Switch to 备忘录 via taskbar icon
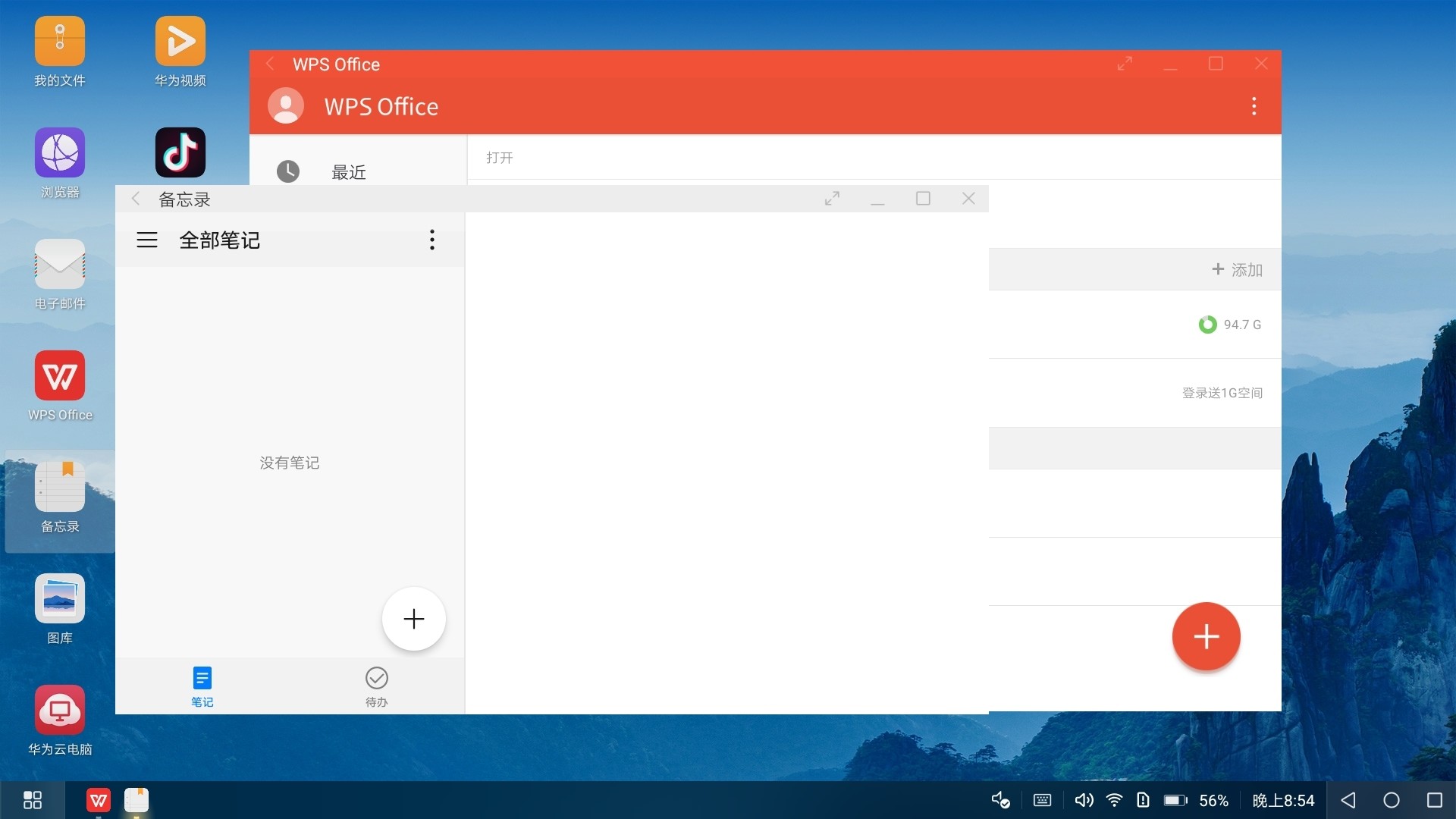 [136, 800]
